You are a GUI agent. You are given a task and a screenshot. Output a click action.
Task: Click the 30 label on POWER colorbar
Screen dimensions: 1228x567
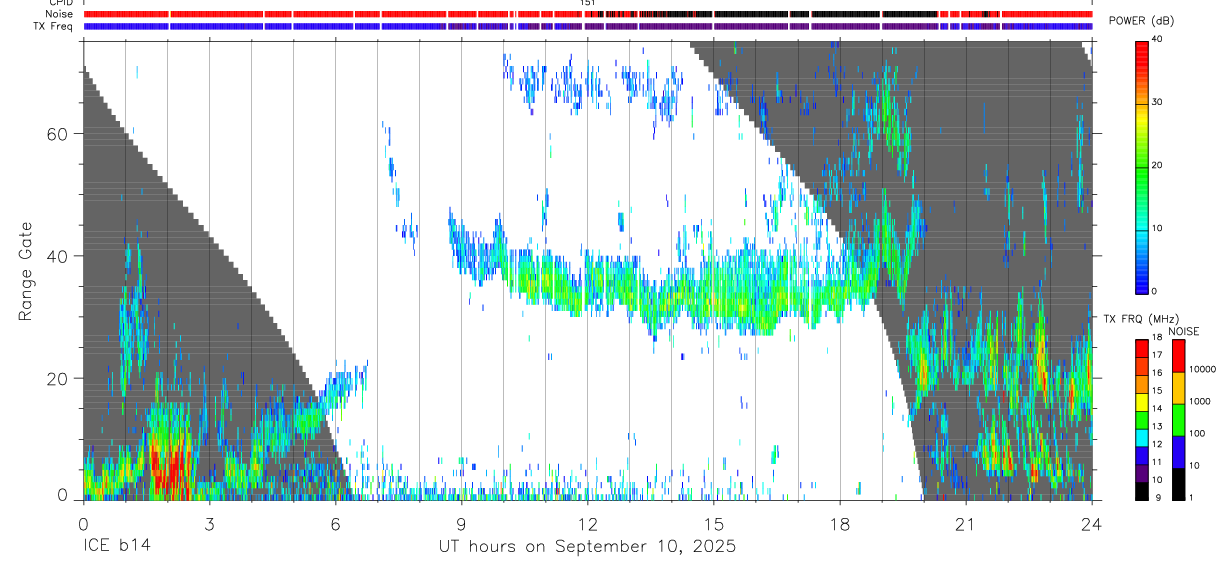[x=1158, y=103]
